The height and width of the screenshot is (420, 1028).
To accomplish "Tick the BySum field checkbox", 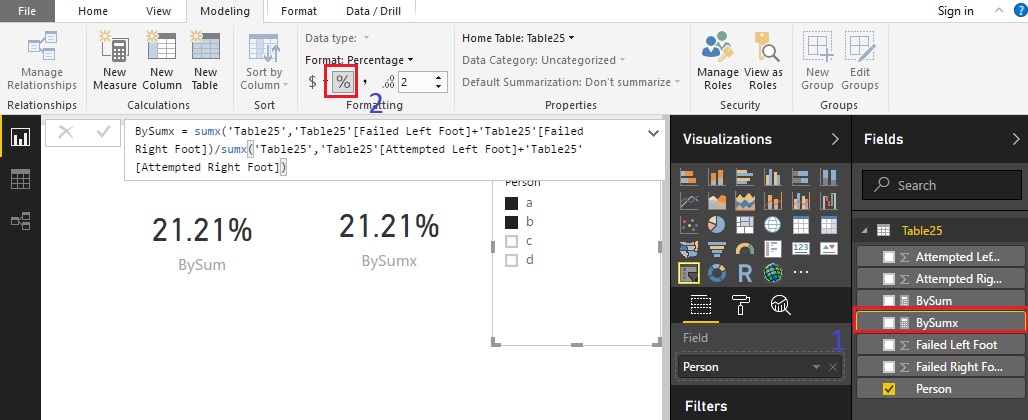I will click(x=888, y=301).
